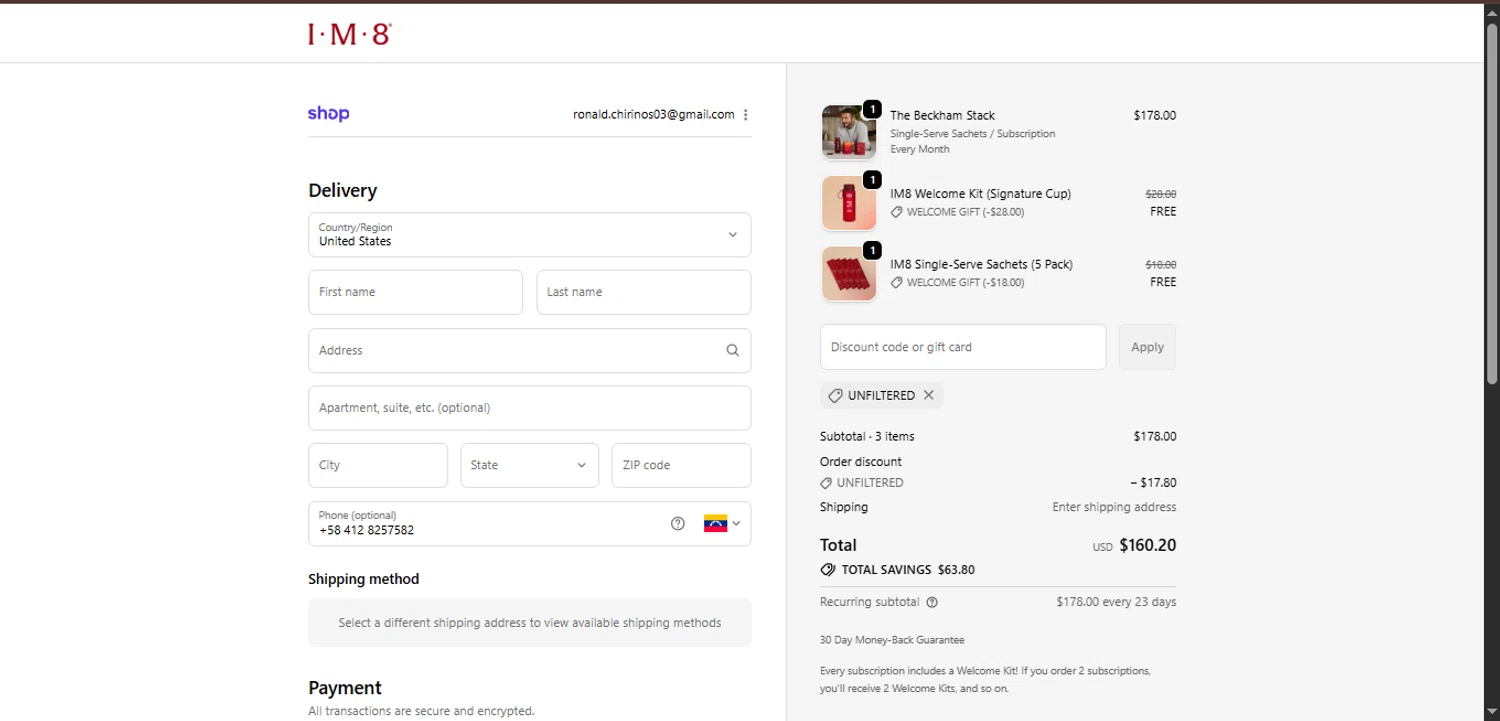Open phone number help question icon
This screenshot has height=721, width=1500.
coord(678,524)
